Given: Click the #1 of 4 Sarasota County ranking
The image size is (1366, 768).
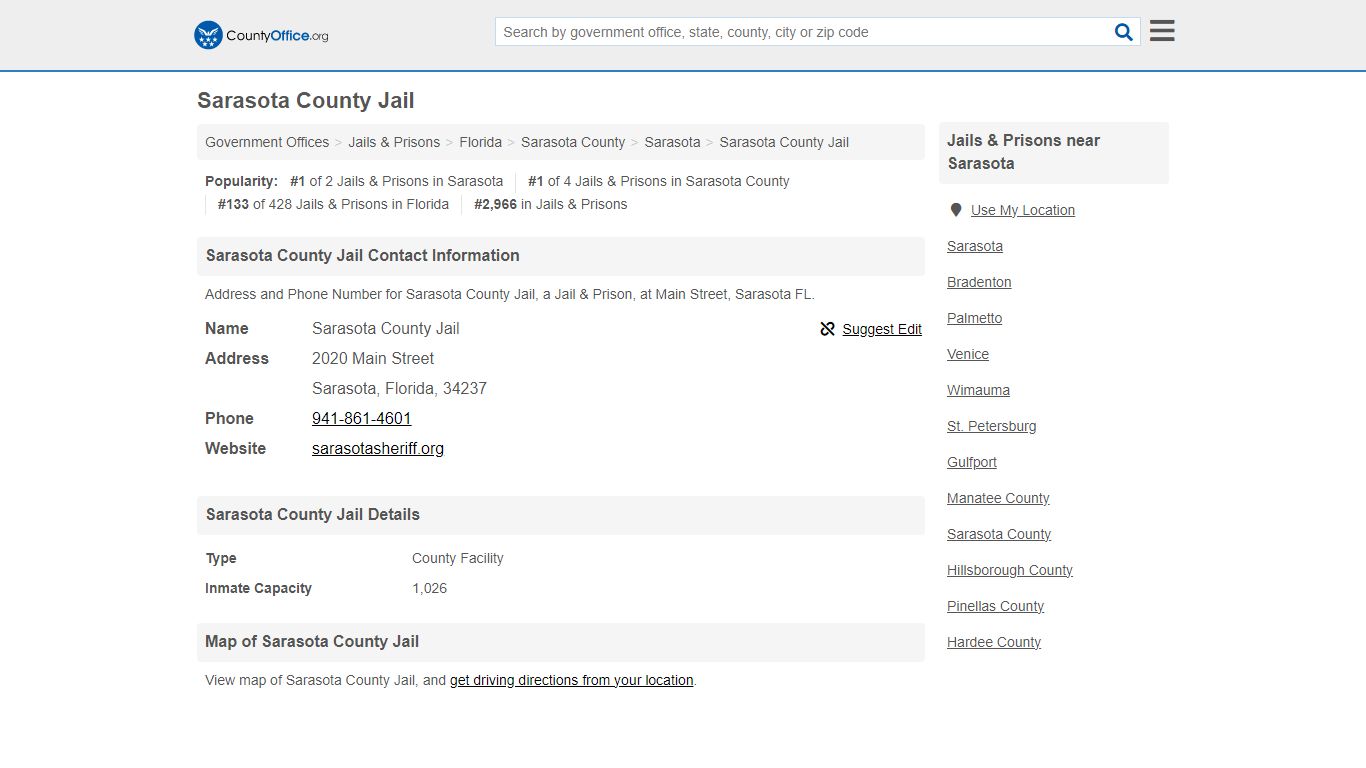Looking at the screenshot, I should [659, 181].
